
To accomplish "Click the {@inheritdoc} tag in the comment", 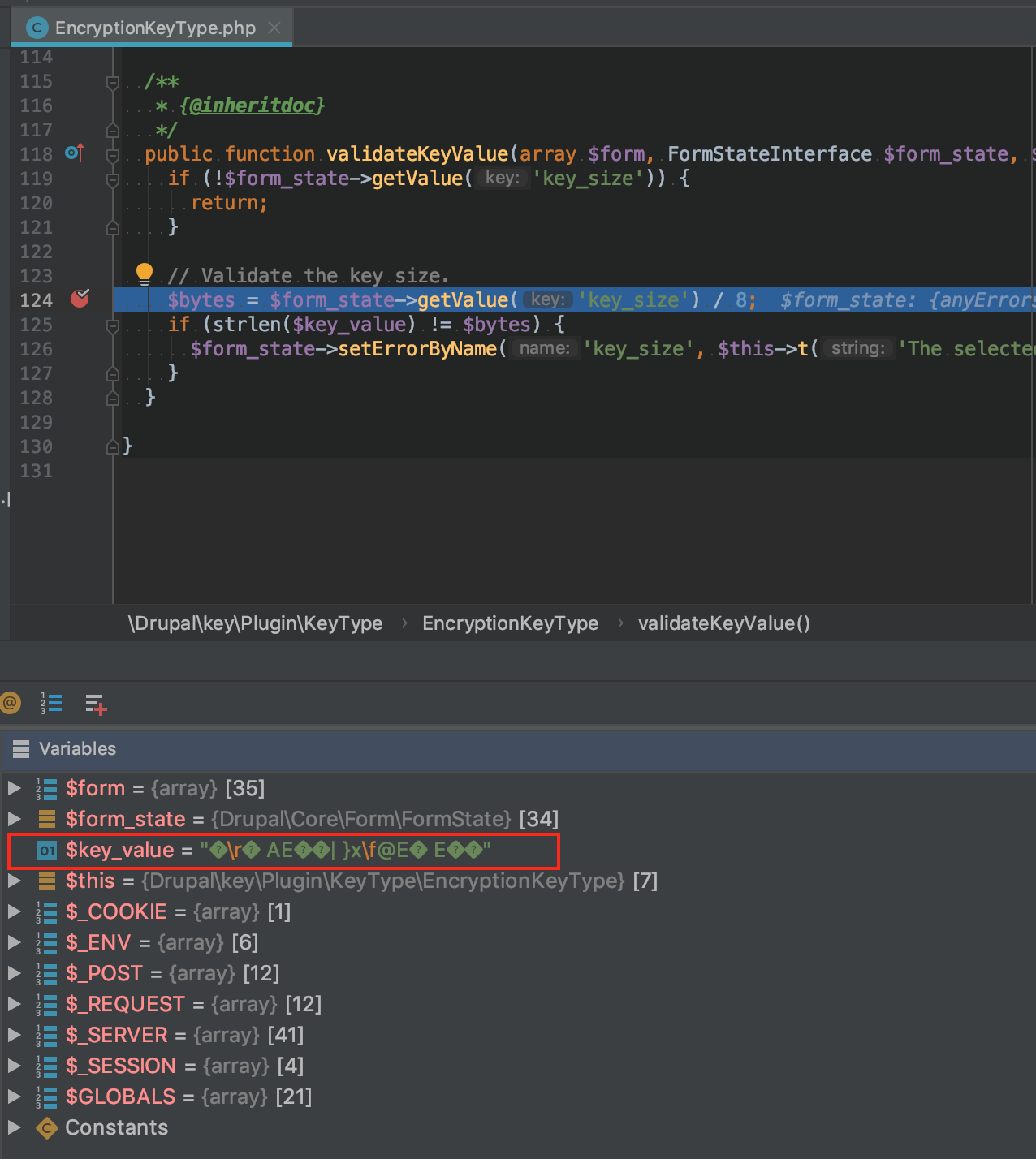I will click(252, 106).
